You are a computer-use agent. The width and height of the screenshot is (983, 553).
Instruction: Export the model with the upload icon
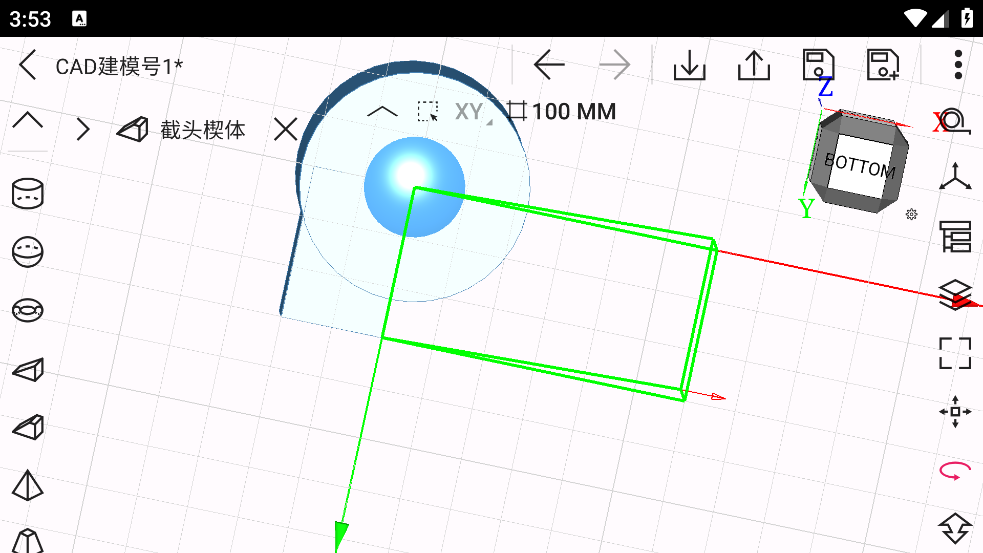pos(754,65)
